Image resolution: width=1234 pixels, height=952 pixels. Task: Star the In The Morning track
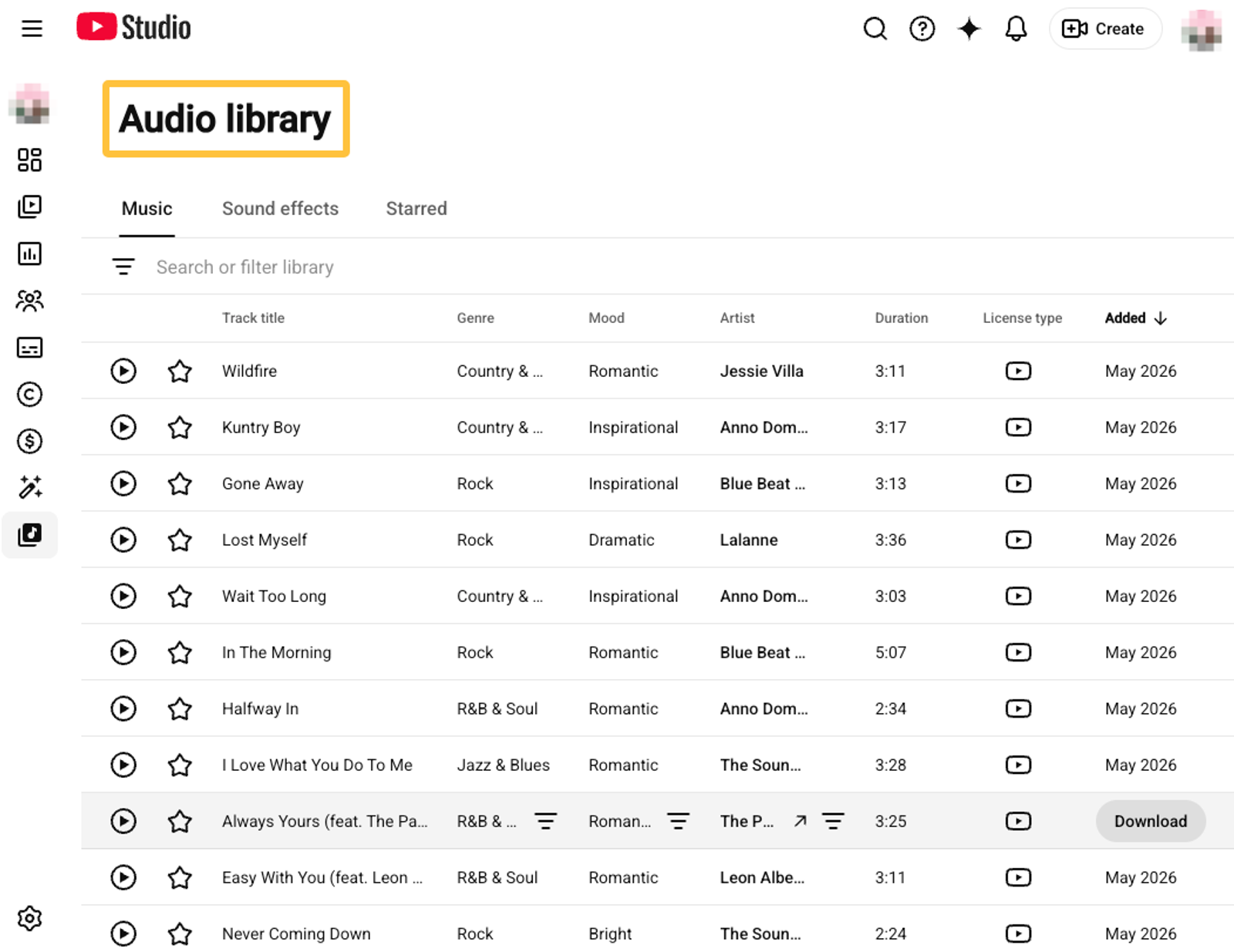point(180,652)
